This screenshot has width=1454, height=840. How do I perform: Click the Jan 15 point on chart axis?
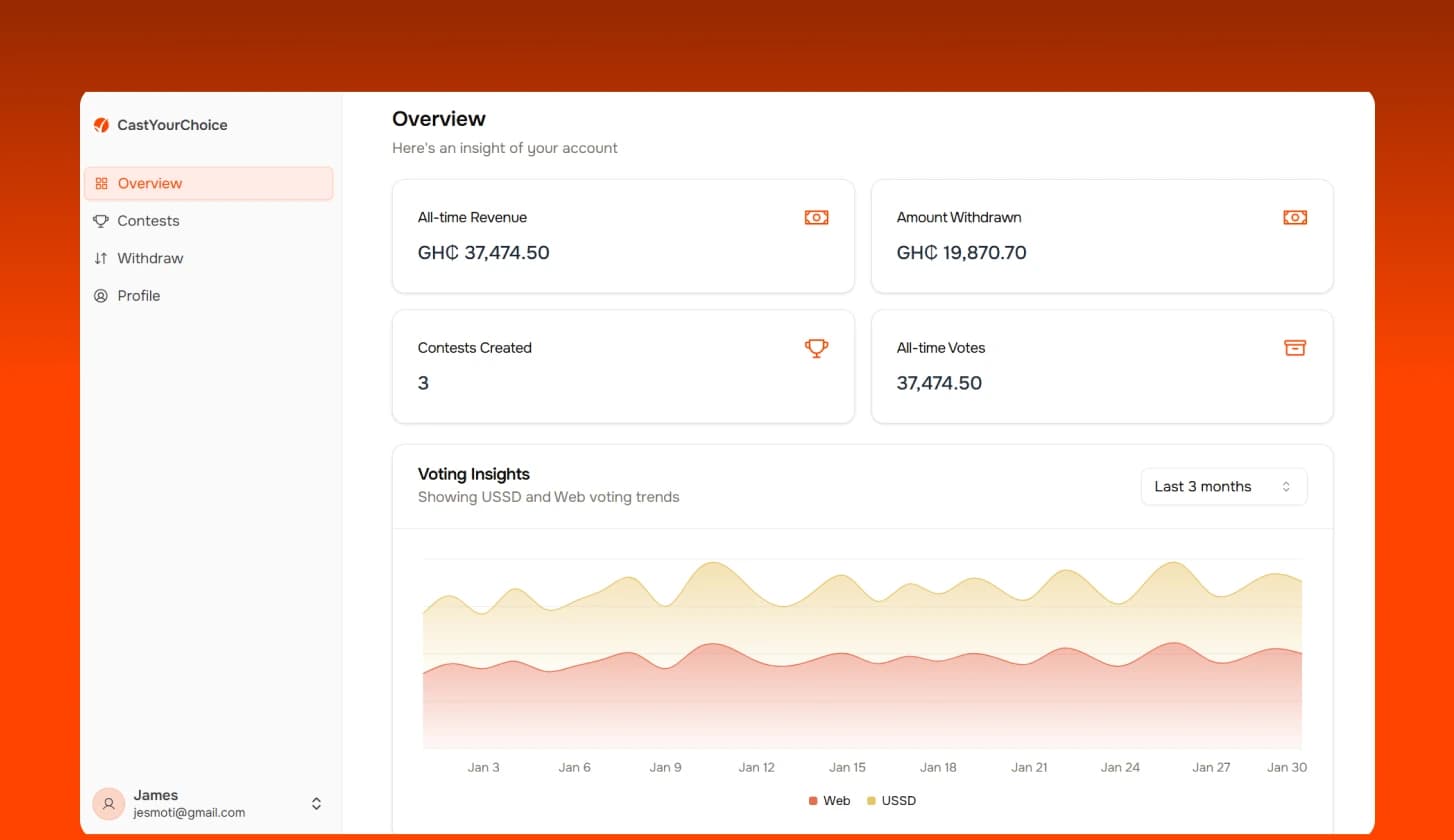coord(847,767)
